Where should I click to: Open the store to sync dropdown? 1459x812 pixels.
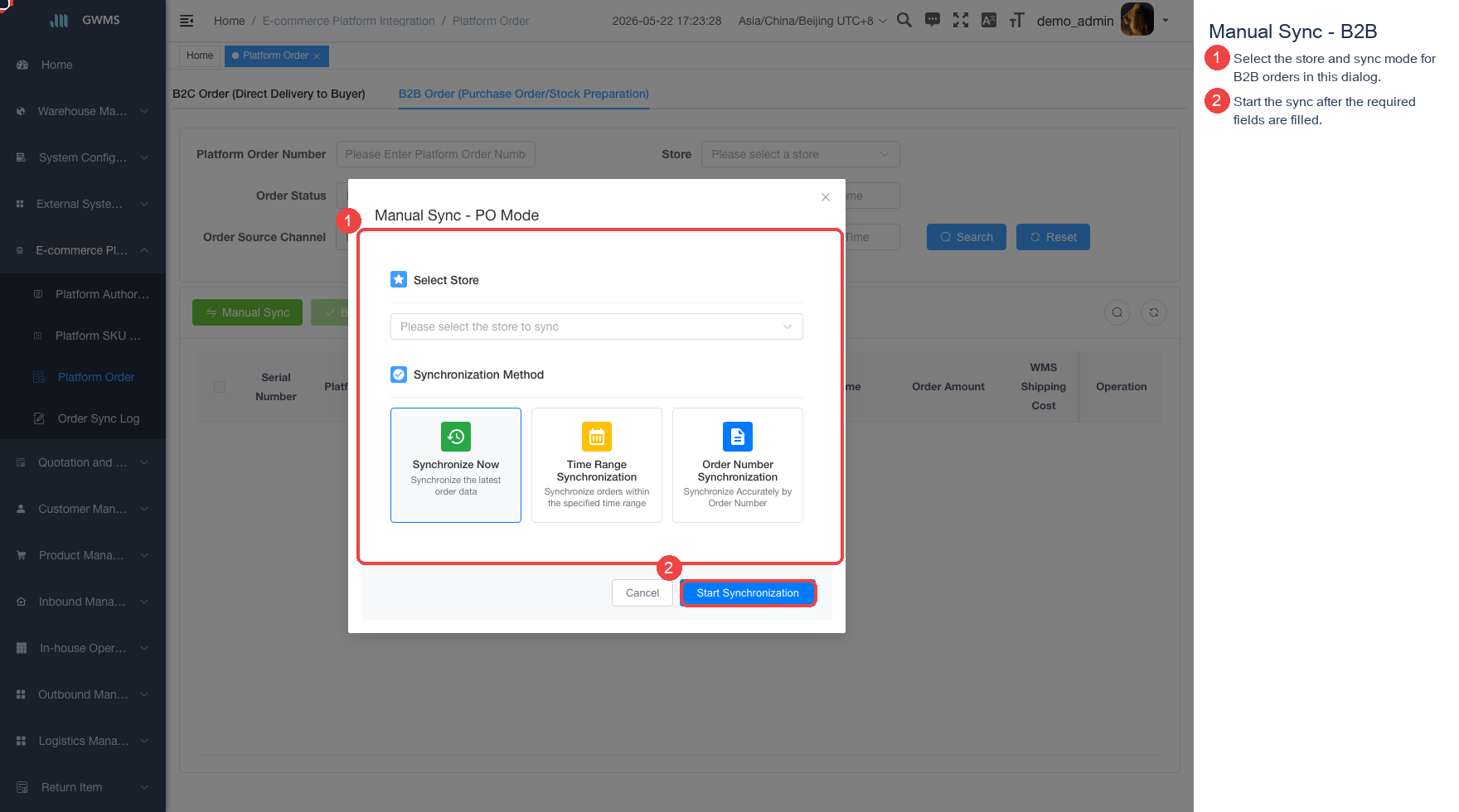(x=597, y=326)
